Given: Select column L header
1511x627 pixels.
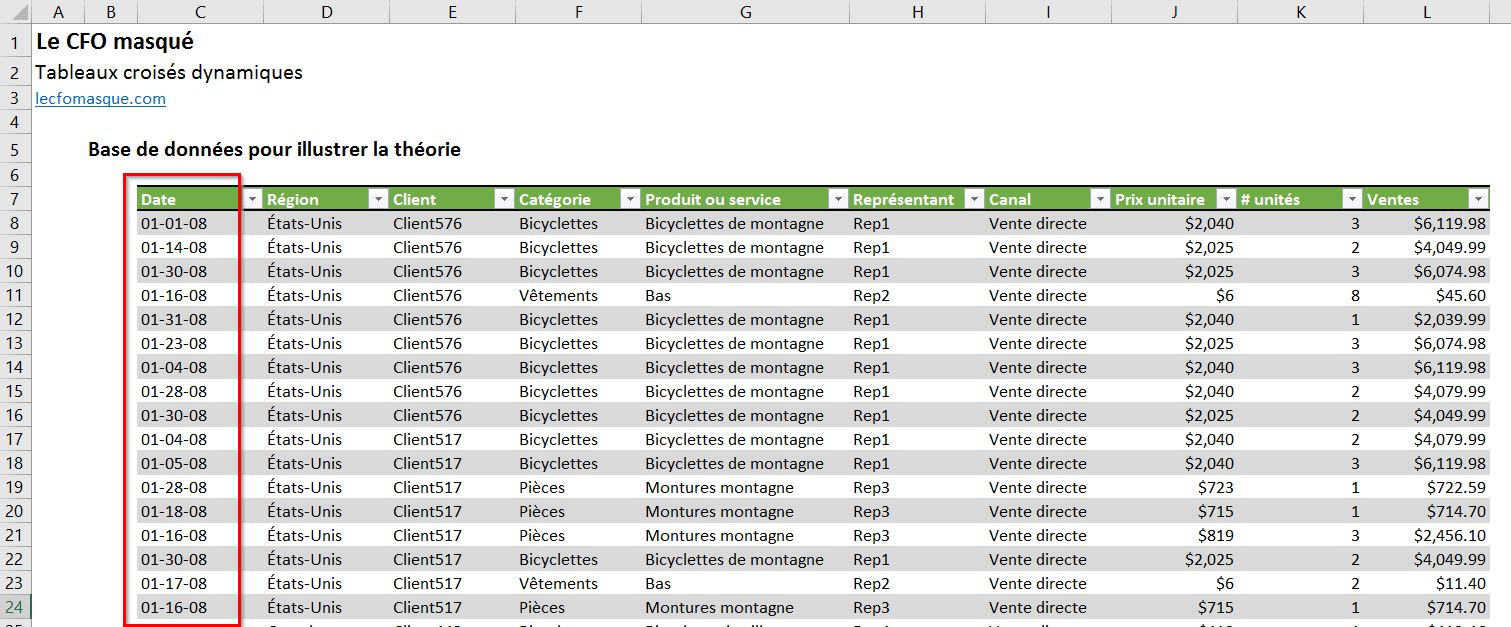Looking at the screenshot, I should coord(1427,12).
